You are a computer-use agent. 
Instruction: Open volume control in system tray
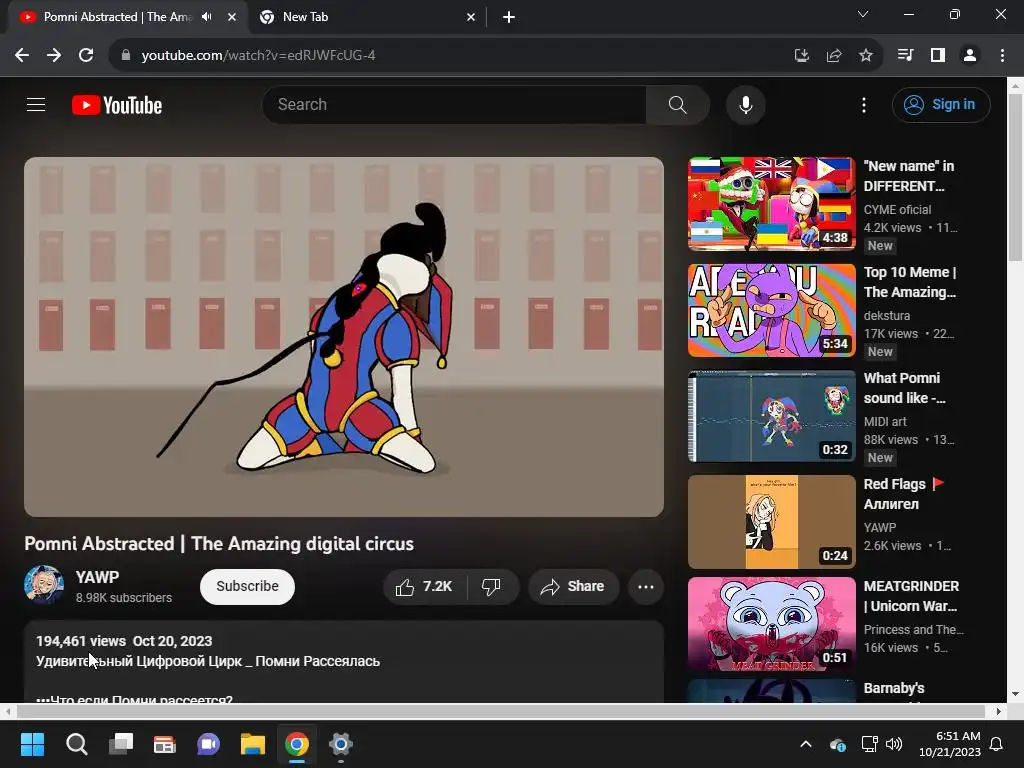pos(893,744)
